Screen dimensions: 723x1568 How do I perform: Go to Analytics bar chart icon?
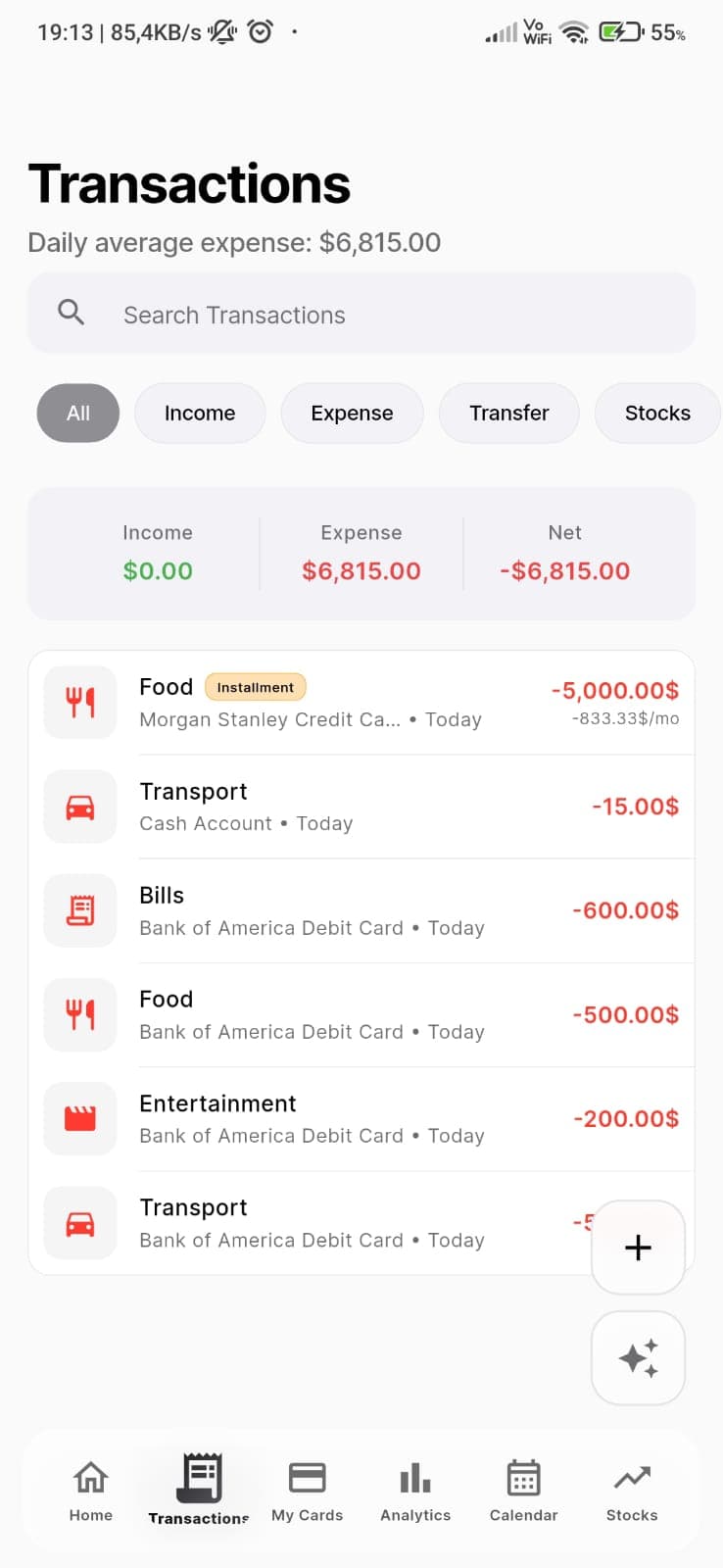415,1478
